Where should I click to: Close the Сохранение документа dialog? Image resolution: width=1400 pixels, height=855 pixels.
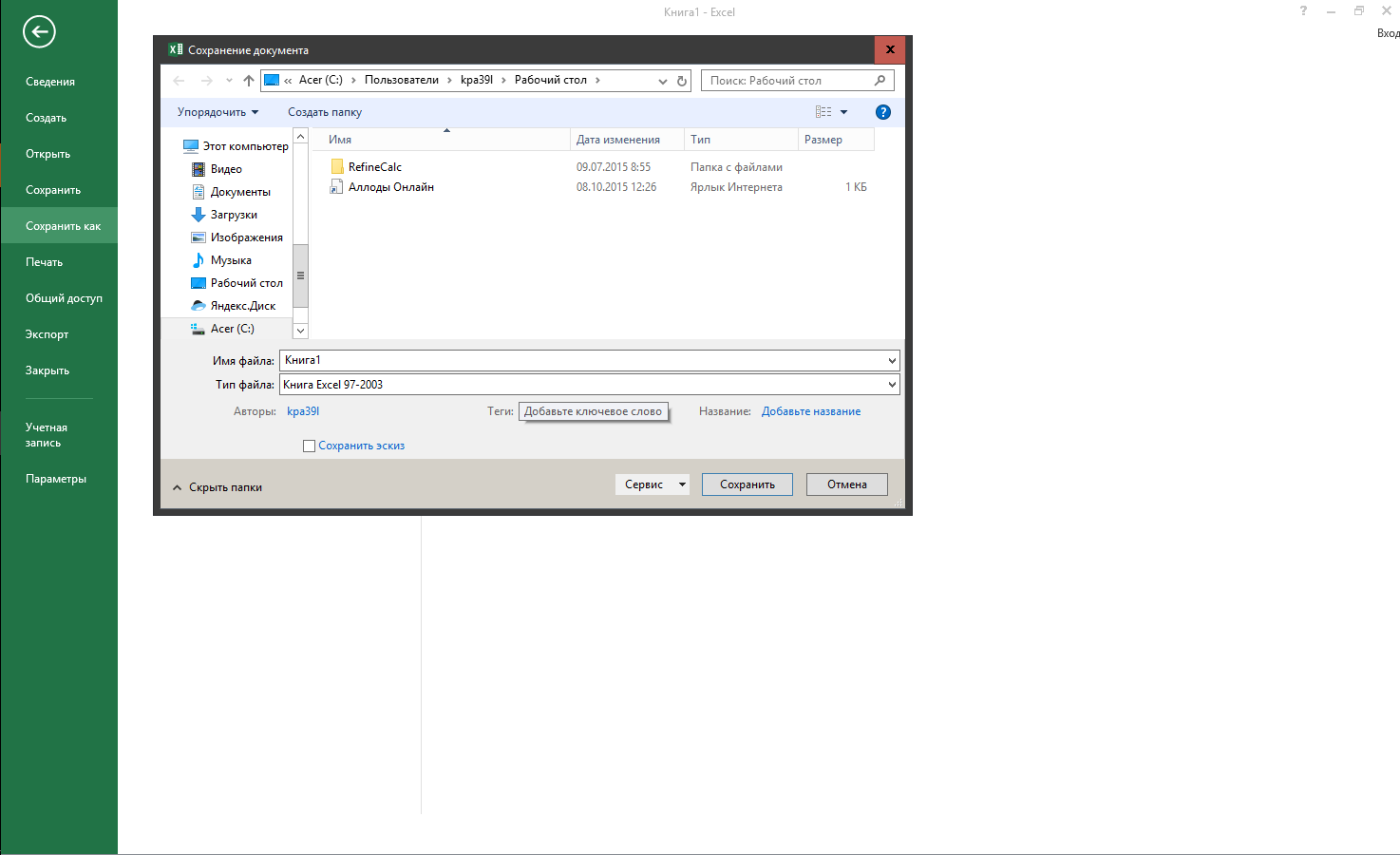tap(890, 49)
